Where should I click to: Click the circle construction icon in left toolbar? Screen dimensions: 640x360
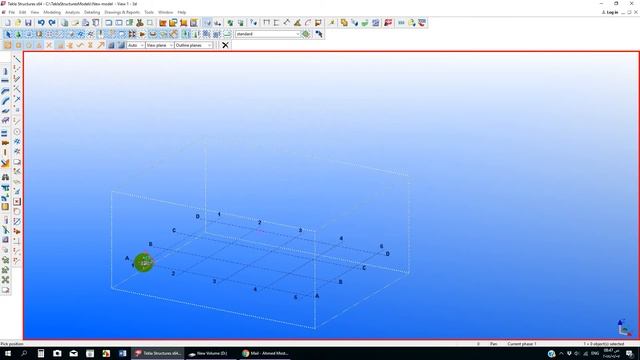click(x=17, y=131)
